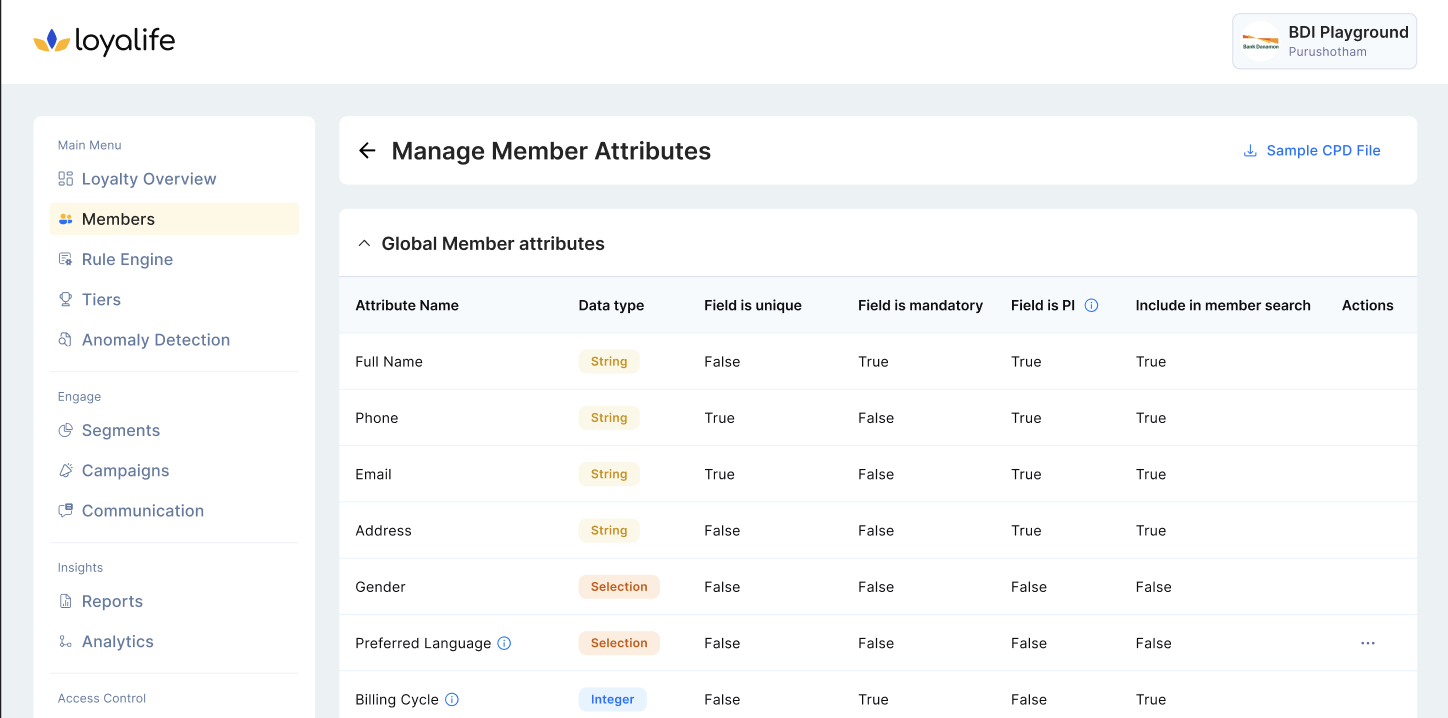
Task: Open the Reports section
Action: pos(112,601)
